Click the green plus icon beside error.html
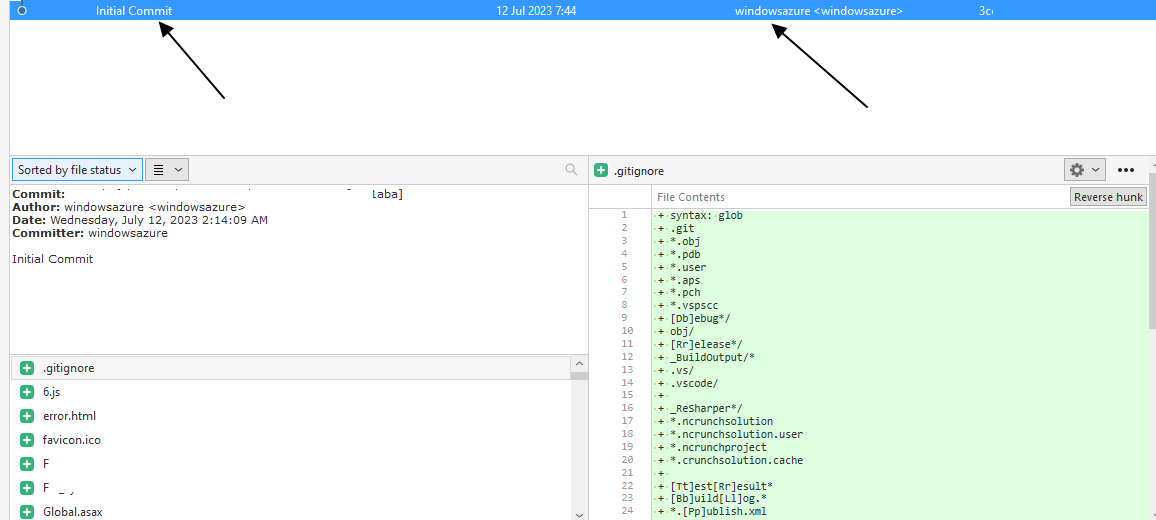Screen dimensions: 1156x520 (27, 416)
